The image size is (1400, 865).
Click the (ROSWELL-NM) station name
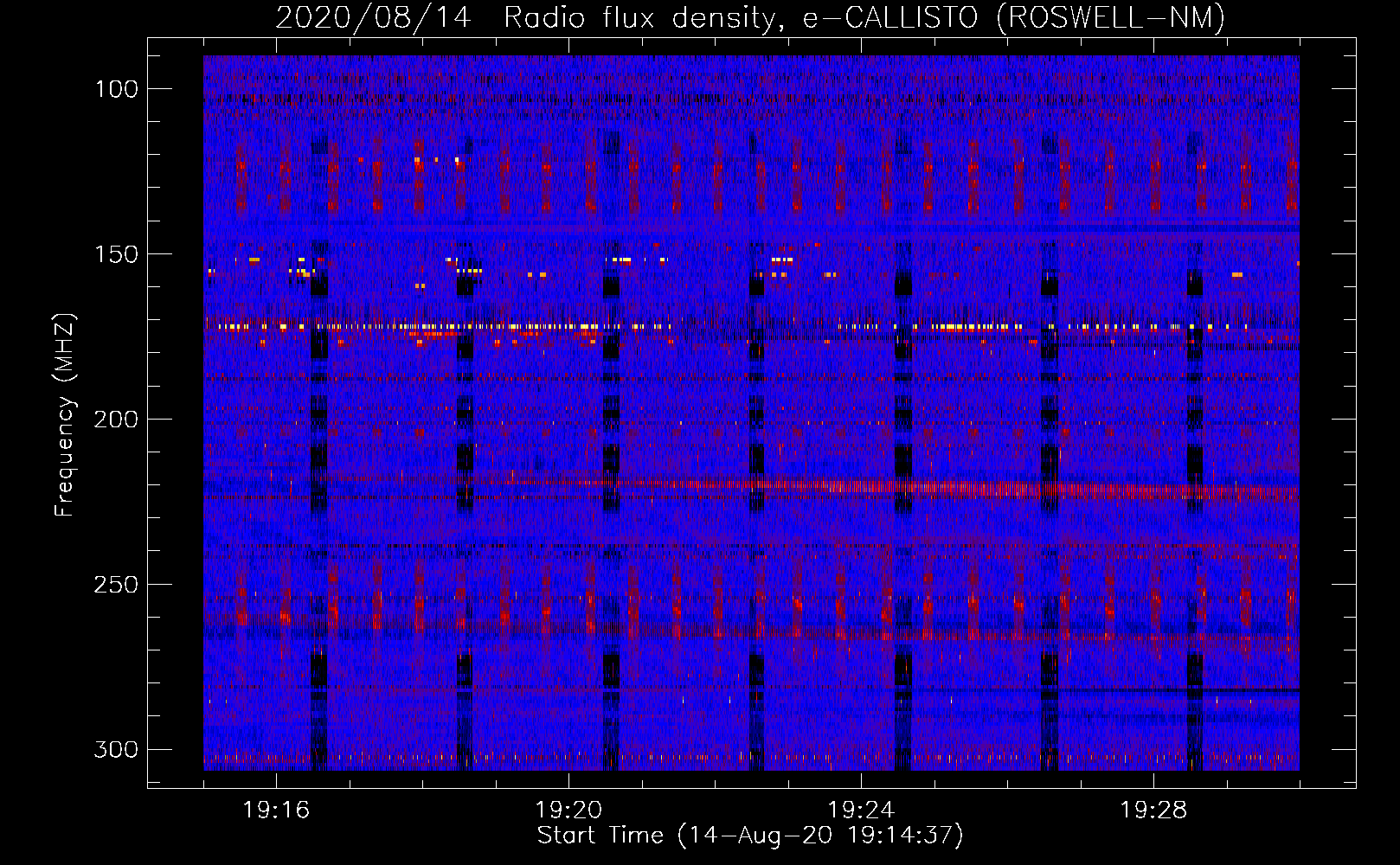tap(1111, 17)
